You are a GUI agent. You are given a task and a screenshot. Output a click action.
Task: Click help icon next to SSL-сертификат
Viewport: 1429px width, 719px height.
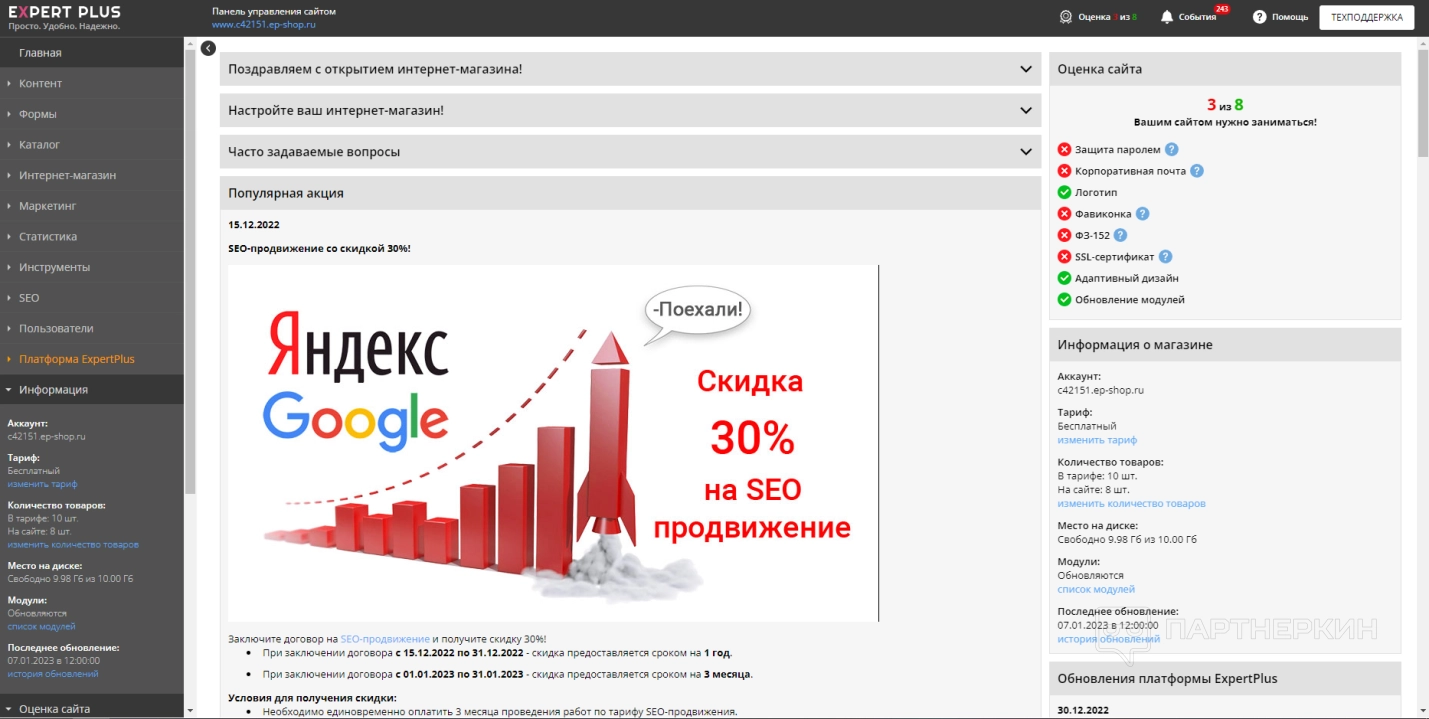point(1165,257)
